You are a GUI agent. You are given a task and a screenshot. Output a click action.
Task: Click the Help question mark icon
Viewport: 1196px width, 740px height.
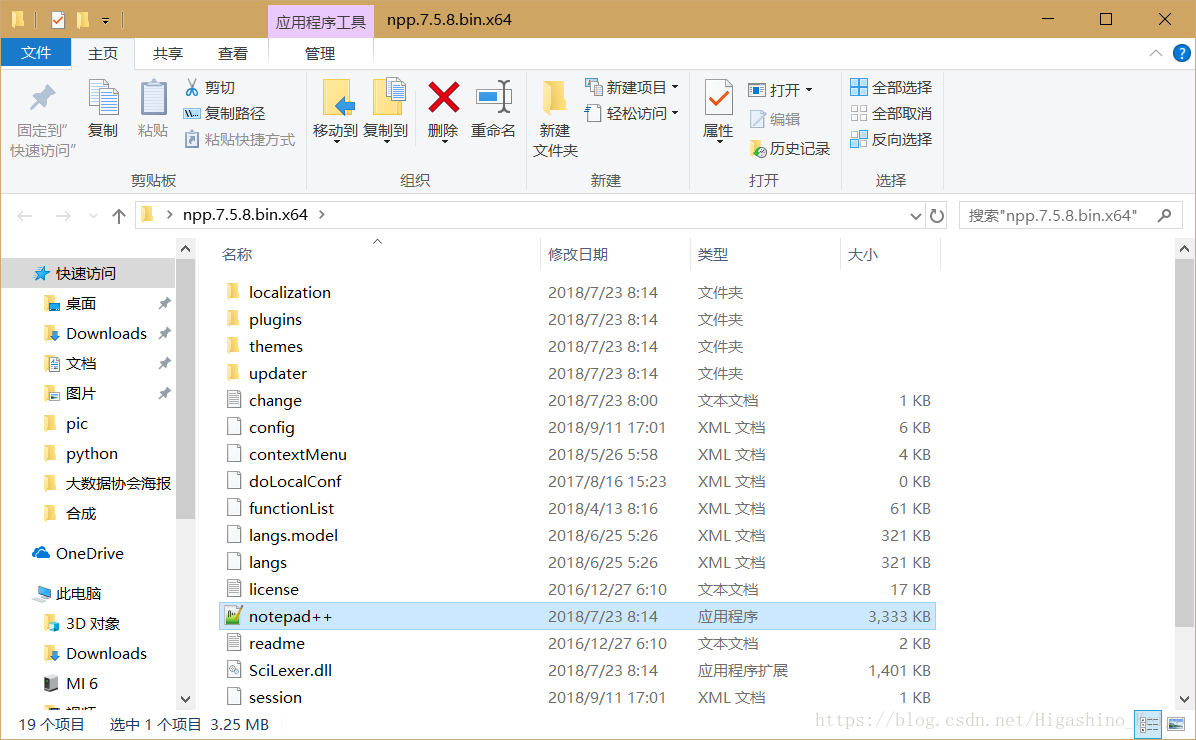(1182, 53)
